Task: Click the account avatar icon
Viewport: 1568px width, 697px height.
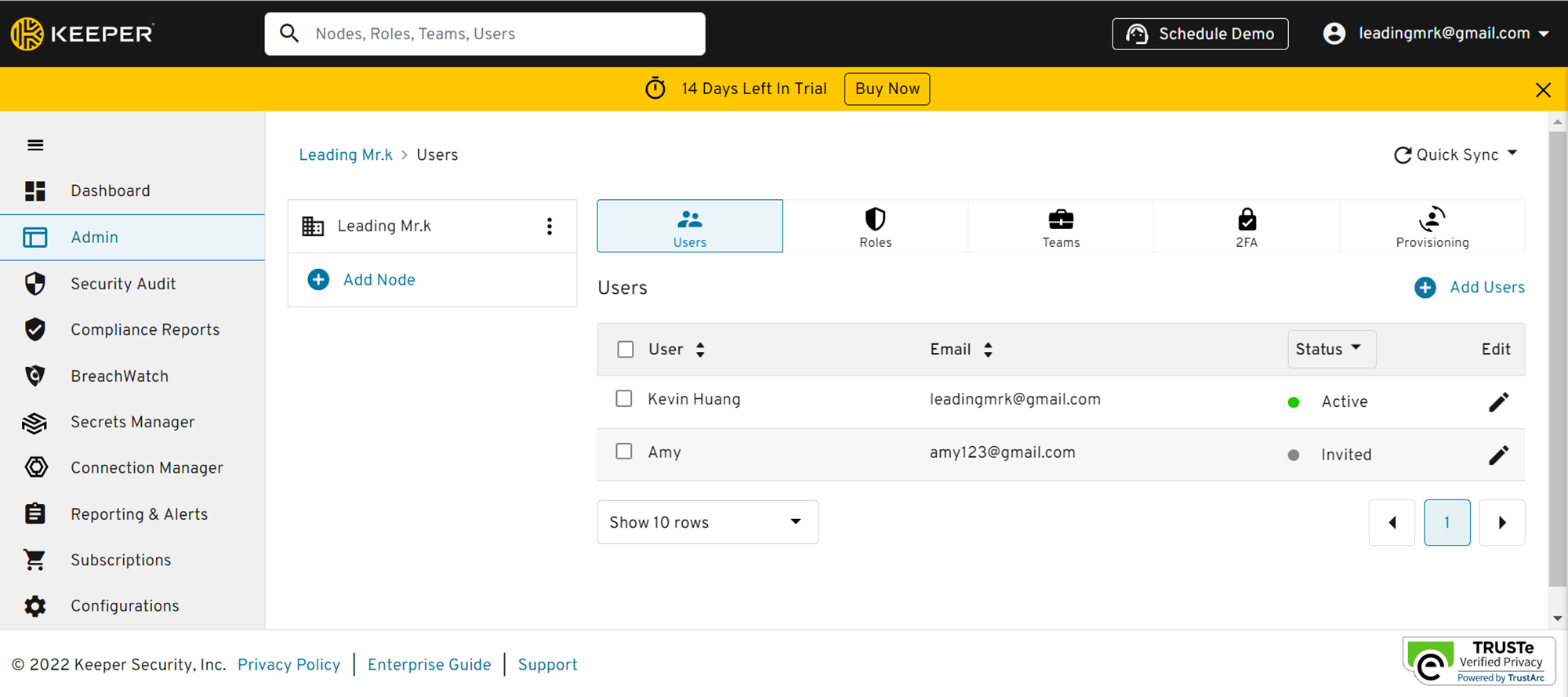Action: coord(1334,34)
